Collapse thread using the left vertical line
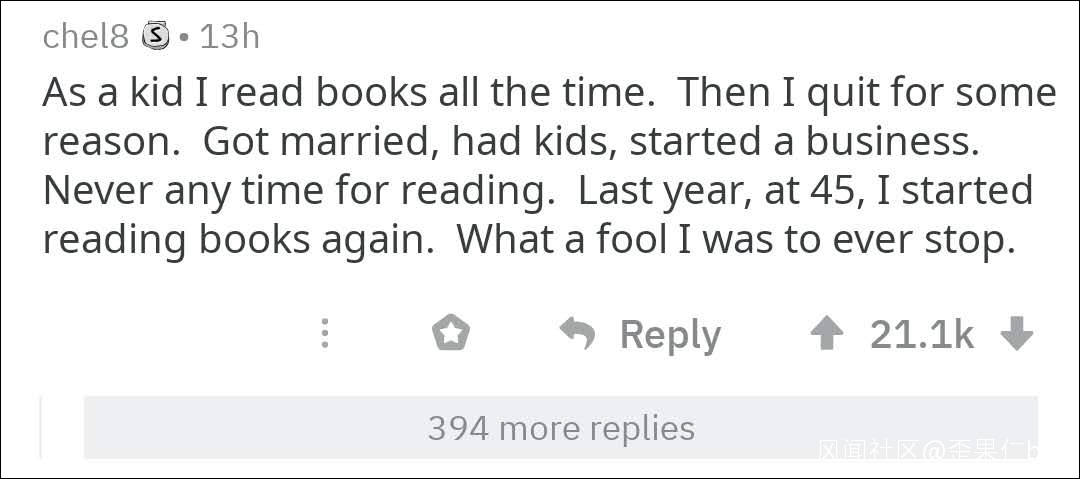Screen dimensions: 1080x479 [41, 428]
